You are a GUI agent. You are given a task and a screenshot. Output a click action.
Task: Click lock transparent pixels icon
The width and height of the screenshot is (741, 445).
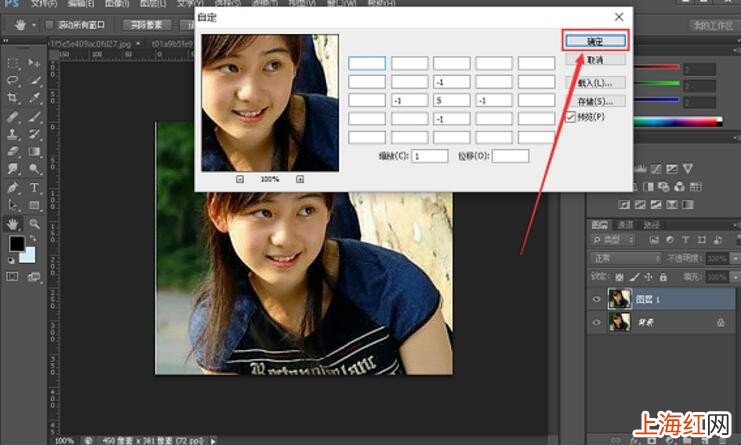(620, 277)
